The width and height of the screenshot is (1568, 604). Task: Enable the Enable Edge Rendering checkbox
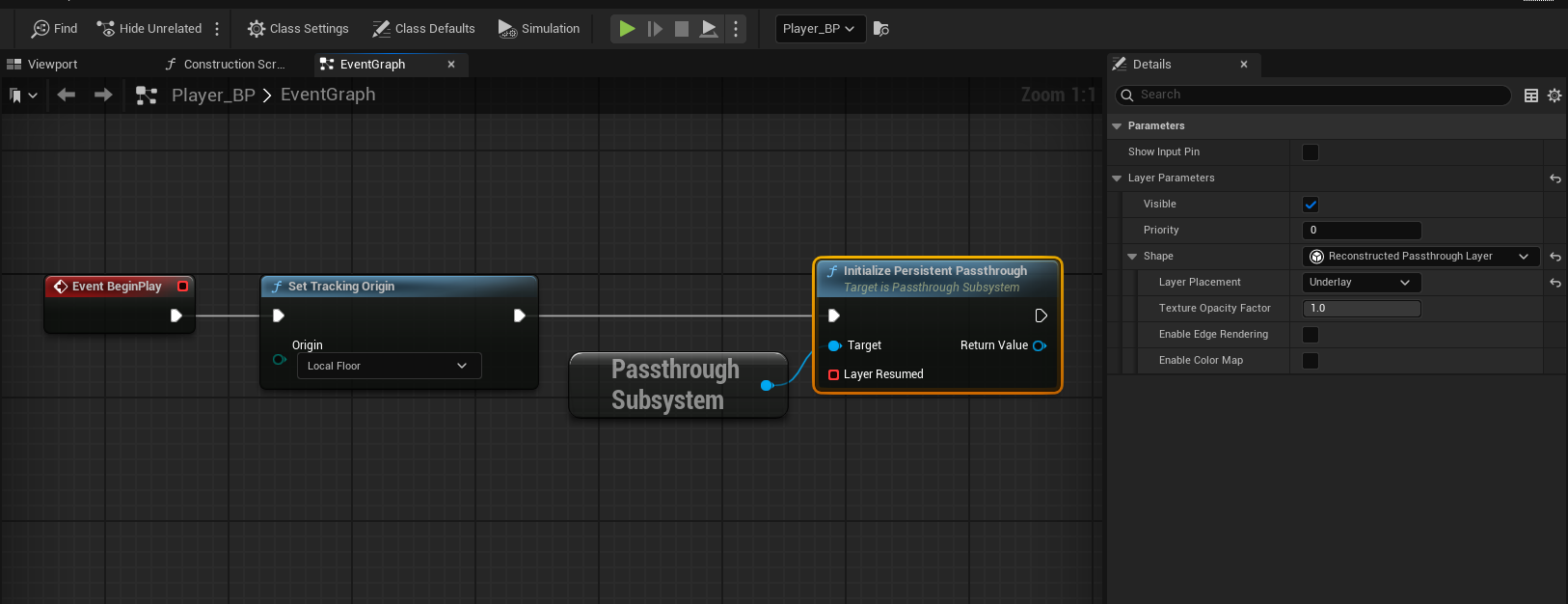pyautogui.click(x=1310, y=335)
